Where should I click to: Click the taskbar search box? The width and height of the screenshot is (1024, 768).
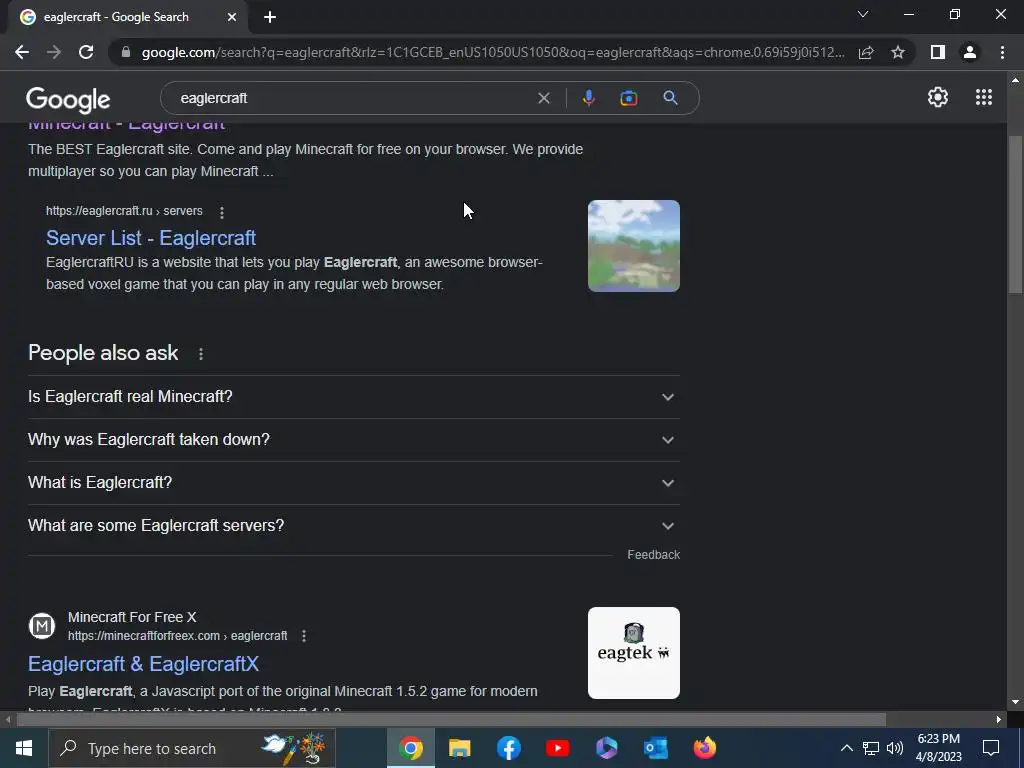coord(192,748)
